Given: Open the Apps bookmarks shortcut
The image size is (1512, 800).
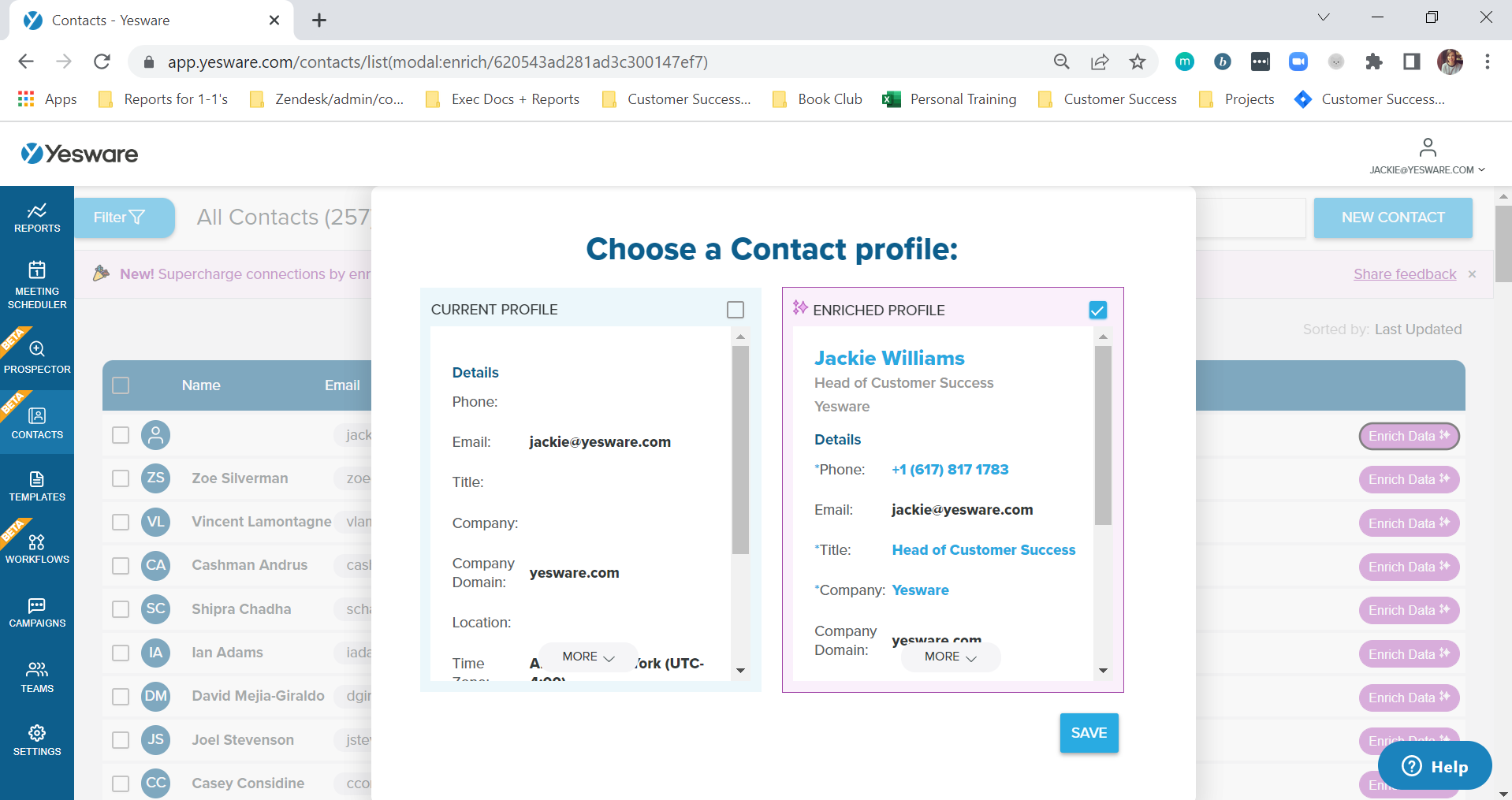Looking at the screenshot, I should click(x=47, y=99).
